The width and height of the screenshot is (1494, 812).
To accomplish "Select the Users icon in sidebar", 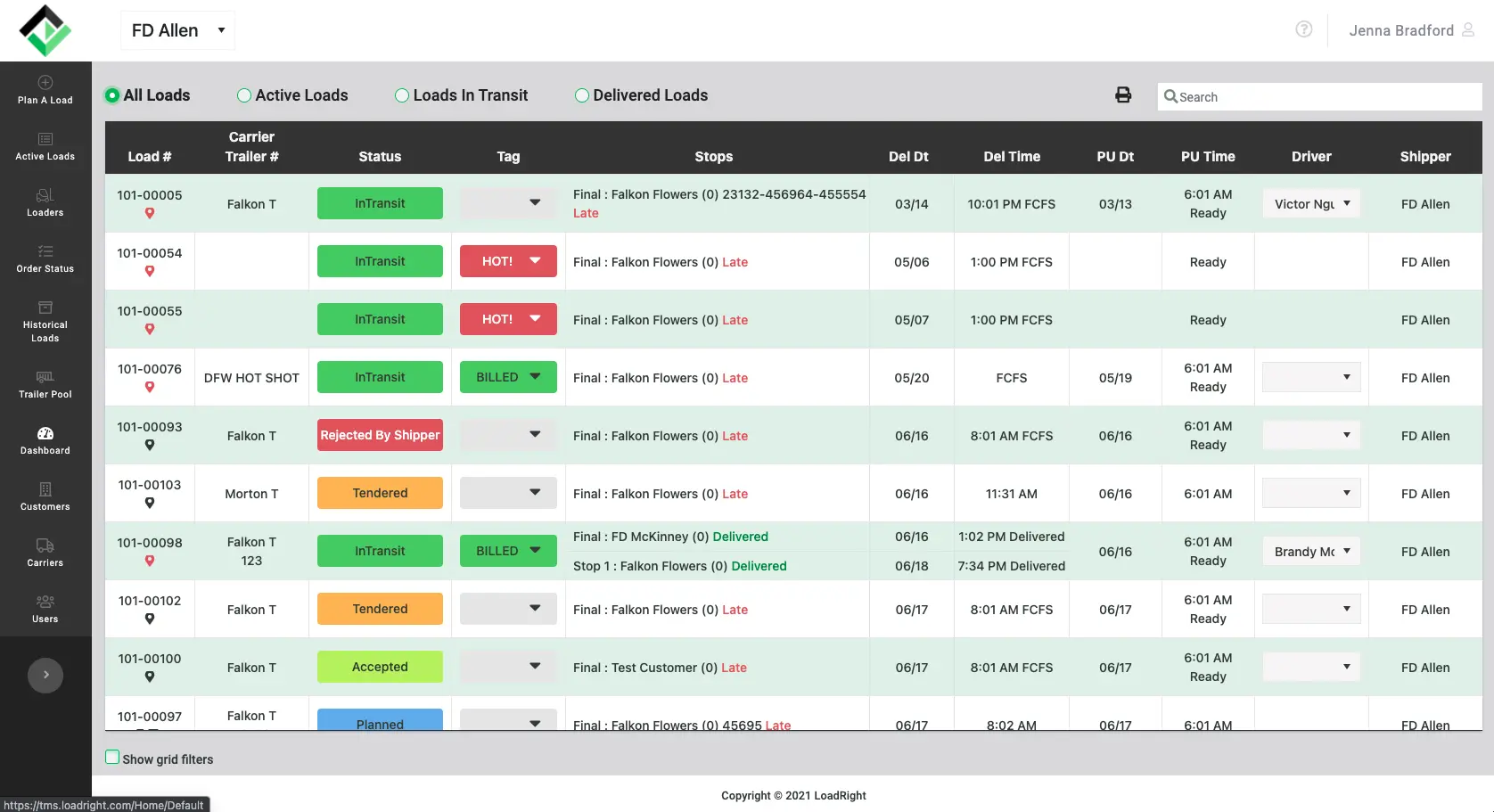I will click(x=45, y=607).
